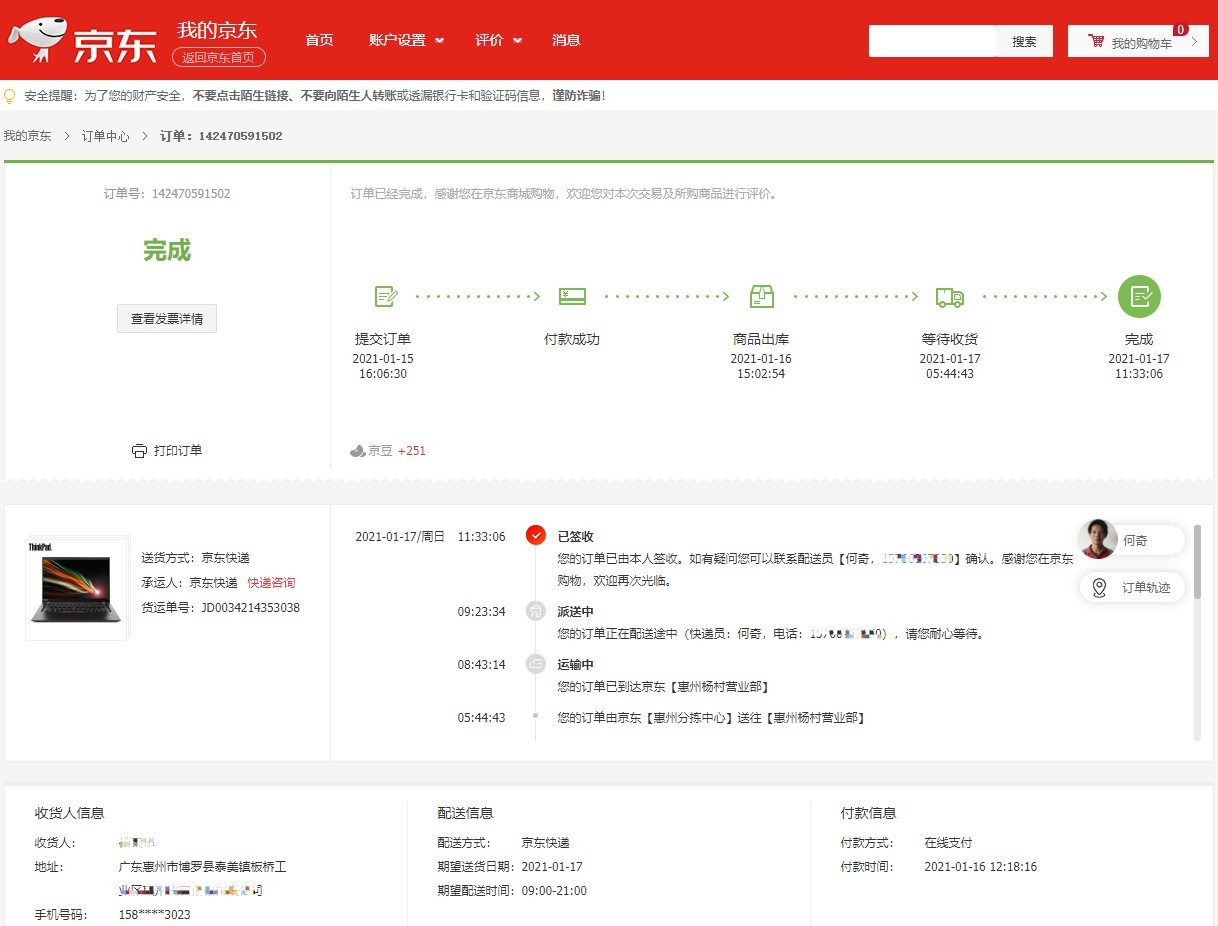Click the printer icon for 打印订单

click(139, 451)
